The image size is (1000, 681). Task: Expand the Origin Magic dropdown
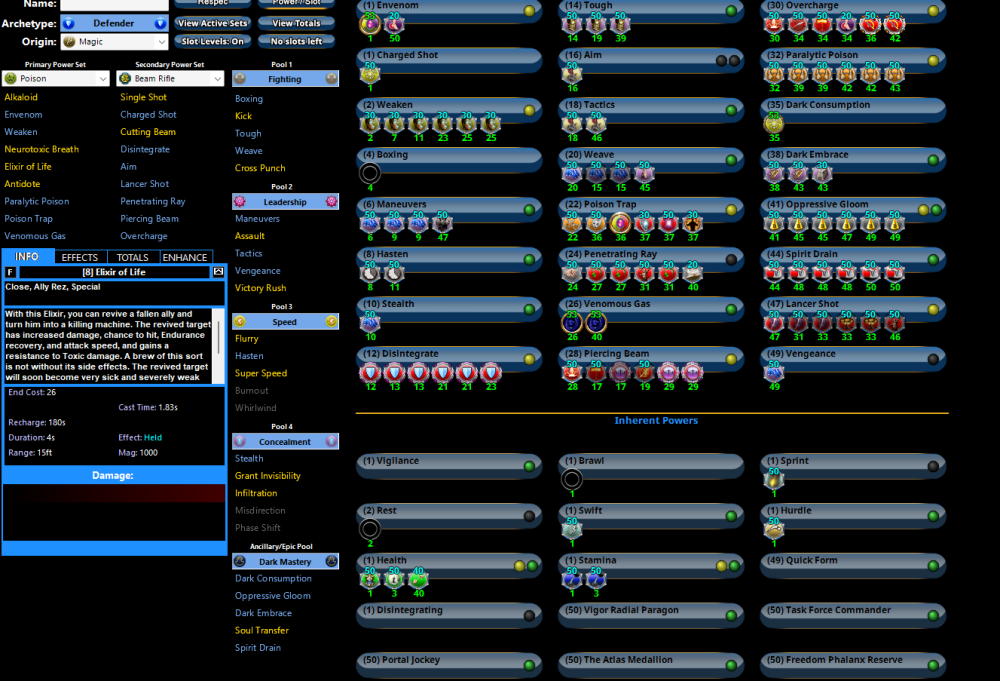pyautogui.click(x=114, y=42)
